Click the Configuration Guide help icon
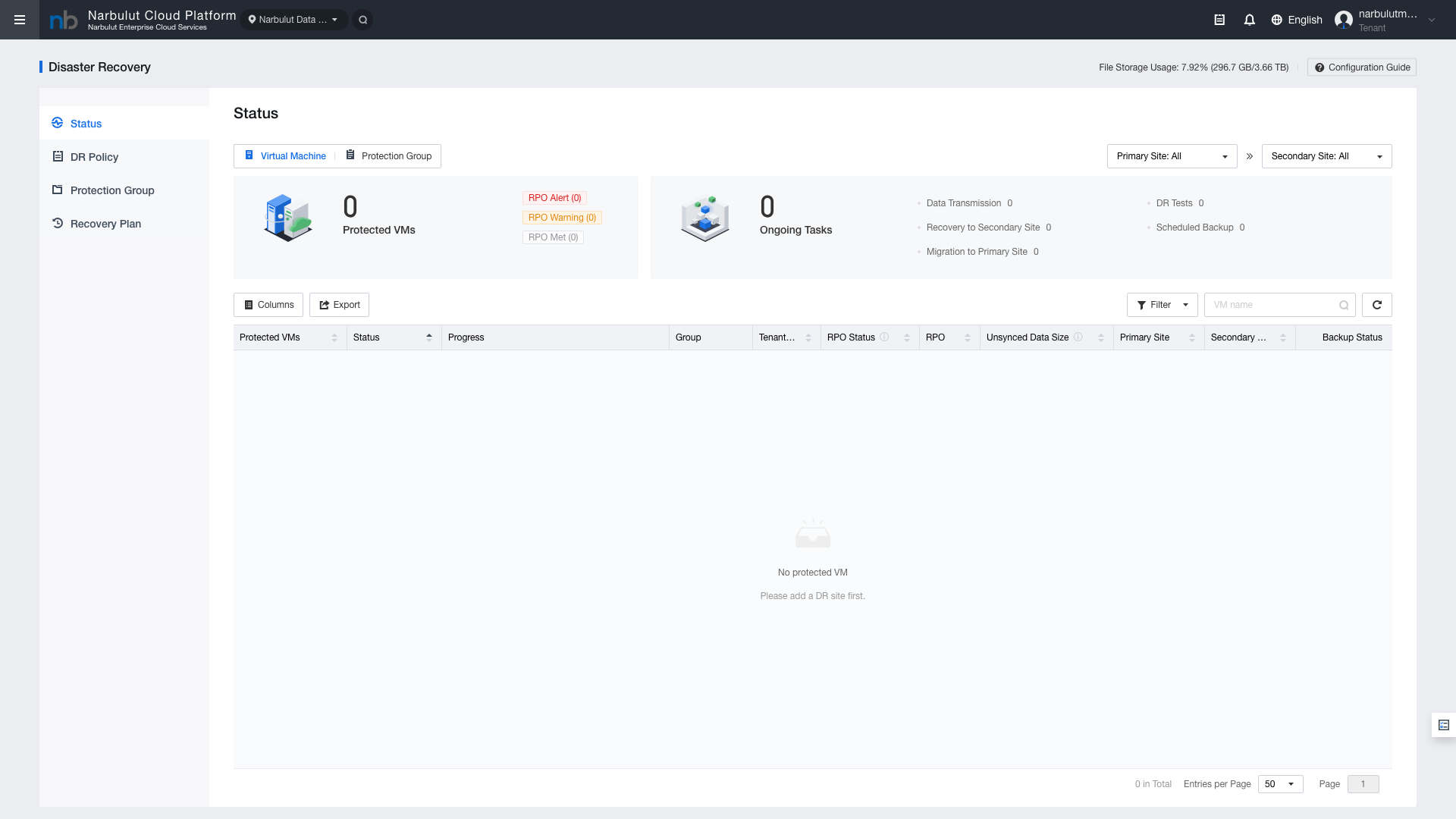Viewport: 1456px width, 819px height. point(1319,67)
